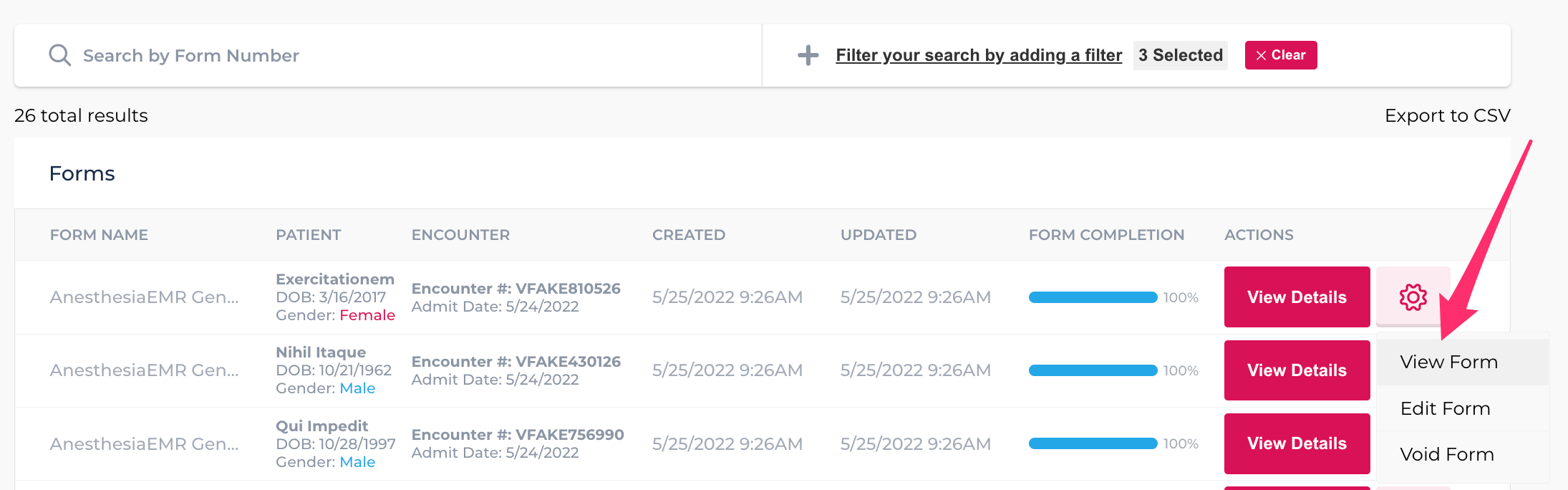Click the X icon in Clear button
Screen dimensions: 1568x490
click(x=1261, y=55)
